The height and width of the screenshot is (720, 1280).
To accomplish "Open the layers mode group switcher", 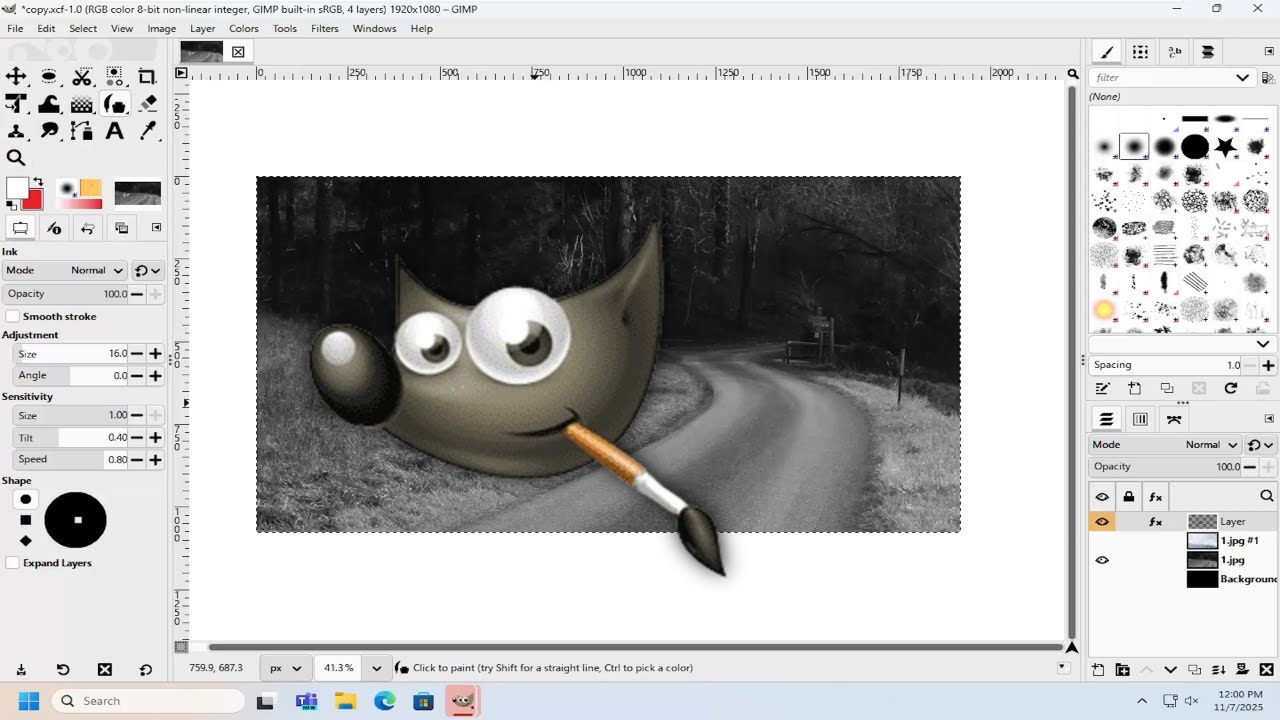I will (1262, 444).
